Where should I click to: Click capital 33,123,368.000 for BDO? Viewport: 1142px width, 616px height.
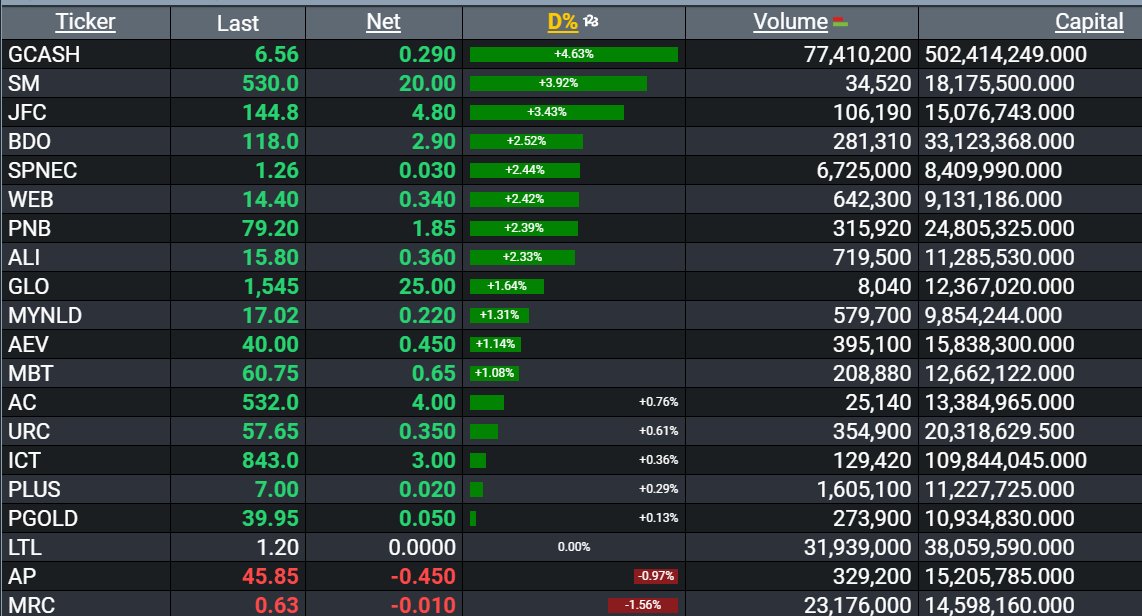tap(999, 141)
